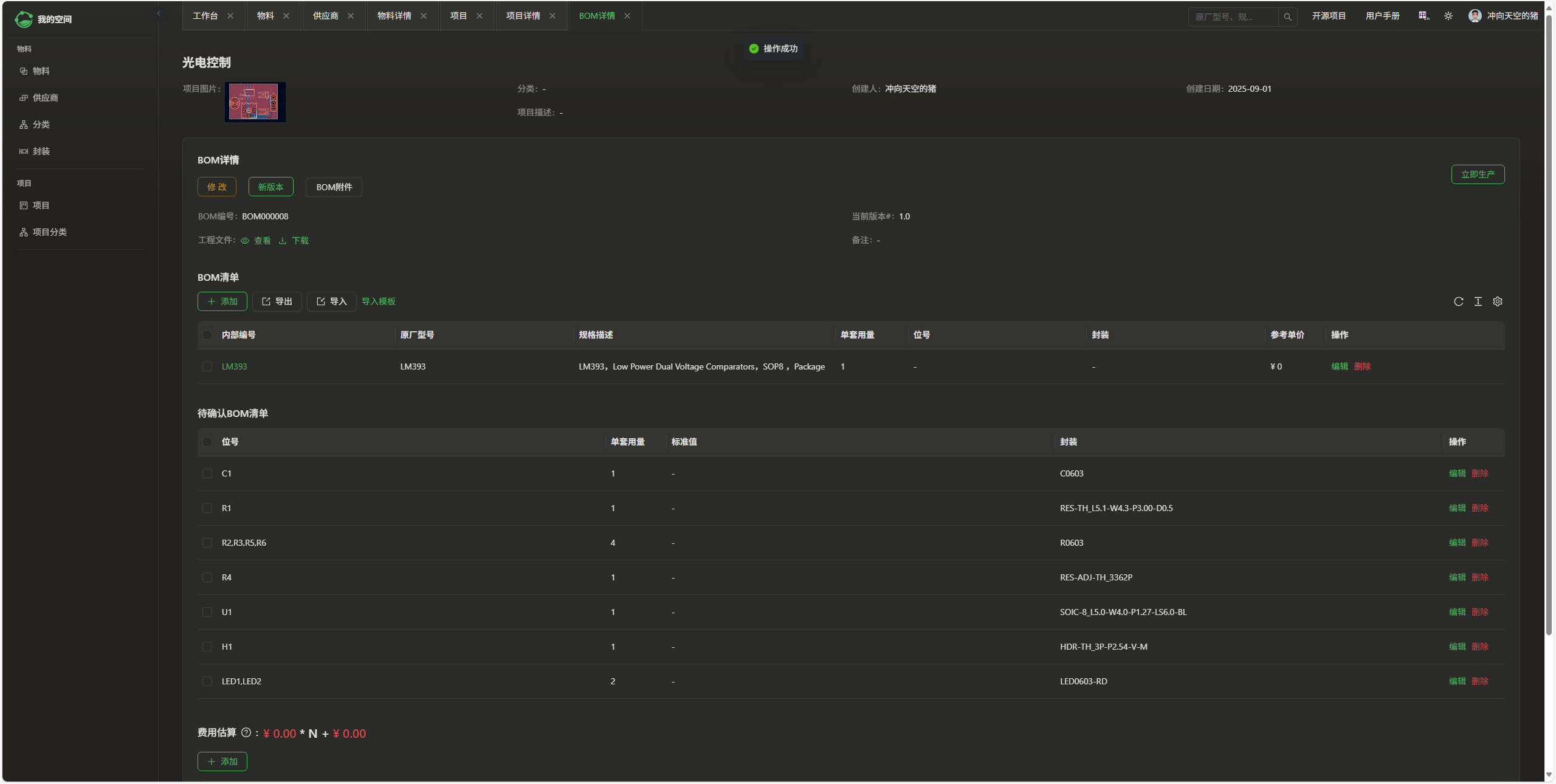Open column settings gear for BOM清单
This screenshot has width=1556, height=784.
[x=1498, y=301]
